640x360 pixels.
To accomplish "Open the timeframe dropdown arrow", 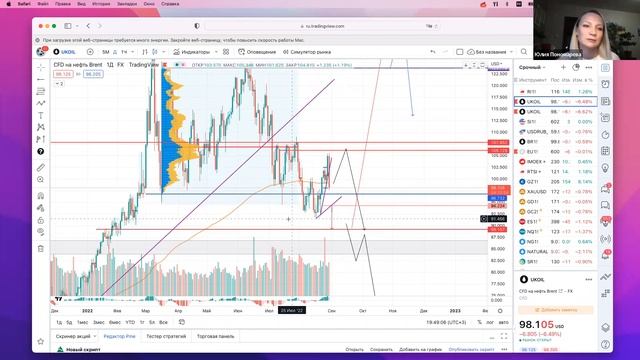I will click(132, 52).
